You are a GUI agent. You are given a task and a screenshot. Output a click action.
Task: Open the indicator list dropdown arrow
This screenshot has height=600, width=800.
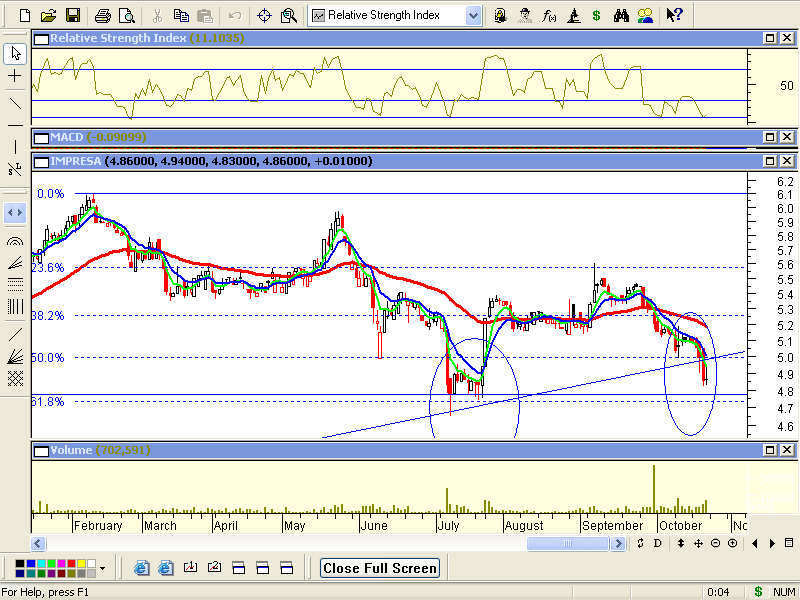click(x=473, y=16)
